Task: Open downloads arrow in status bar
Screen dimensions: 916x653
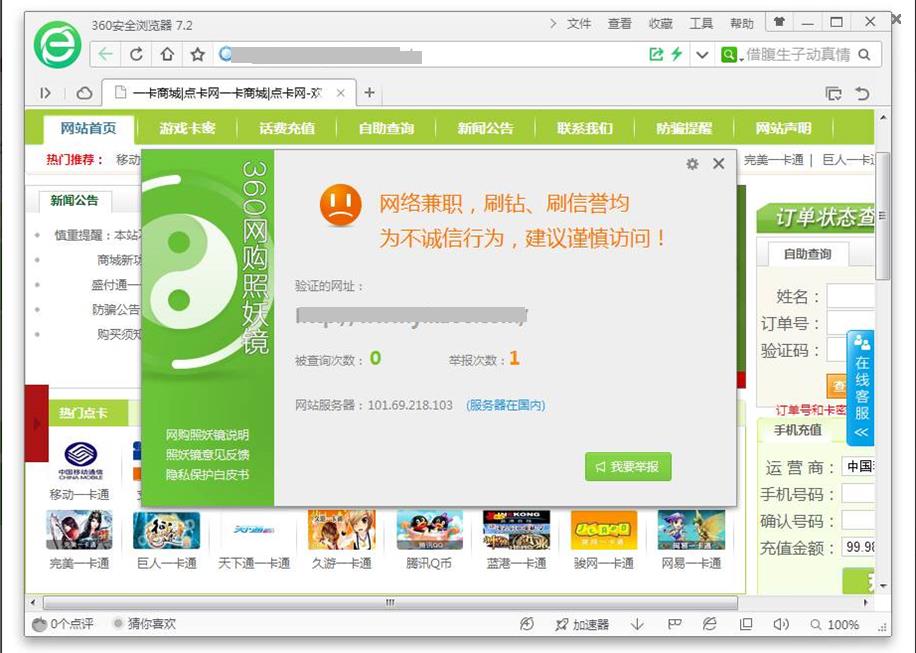Action: point(637,624)
